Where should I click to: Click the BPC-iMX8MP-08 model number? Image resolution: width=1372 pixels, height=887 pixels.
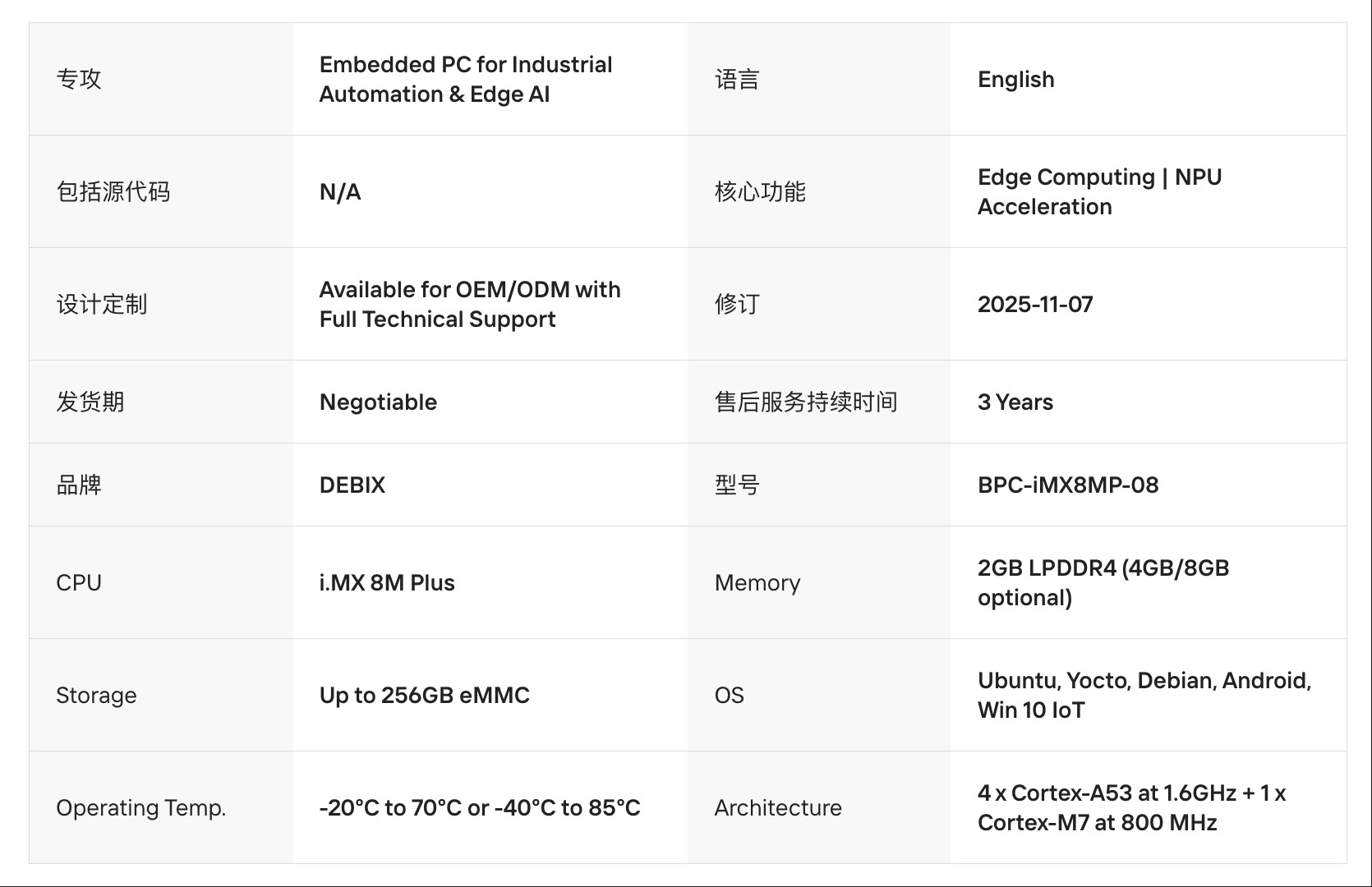[1067, 485]
